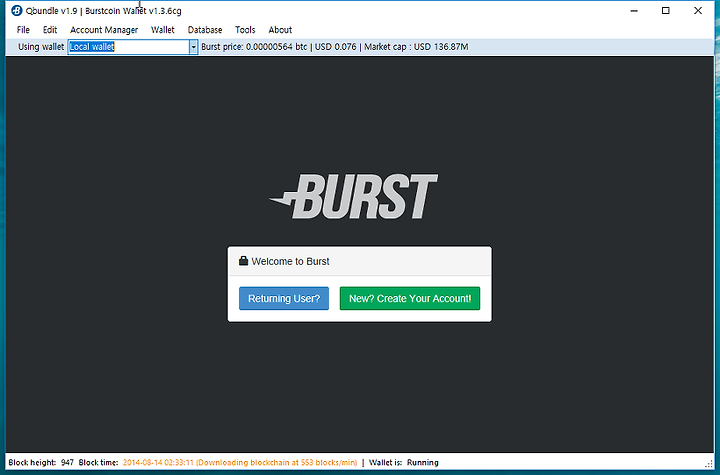Click the Welcome to Burst heading

tap(290, 261)
